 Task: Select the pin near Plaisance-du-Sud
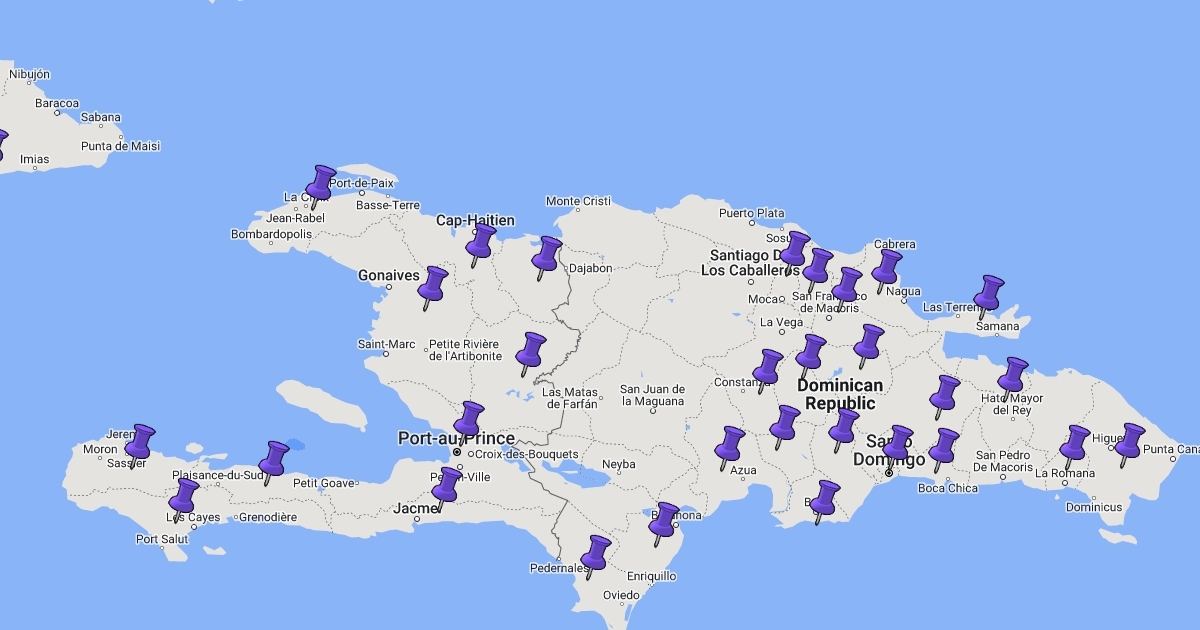coord(274,460)
